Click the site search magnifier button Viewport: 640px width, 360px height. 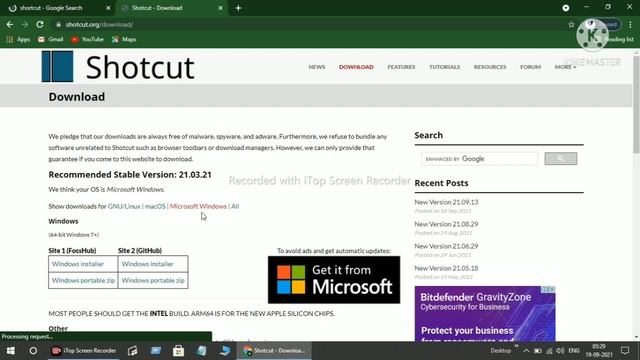click(560, 158)
